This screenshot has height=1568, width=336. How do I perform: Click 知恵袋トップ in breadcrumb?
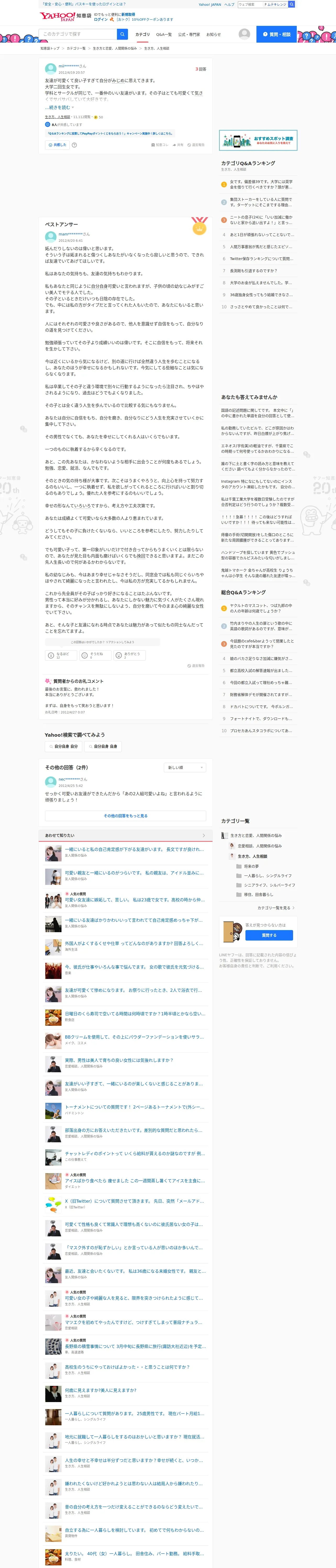[50, 48]
